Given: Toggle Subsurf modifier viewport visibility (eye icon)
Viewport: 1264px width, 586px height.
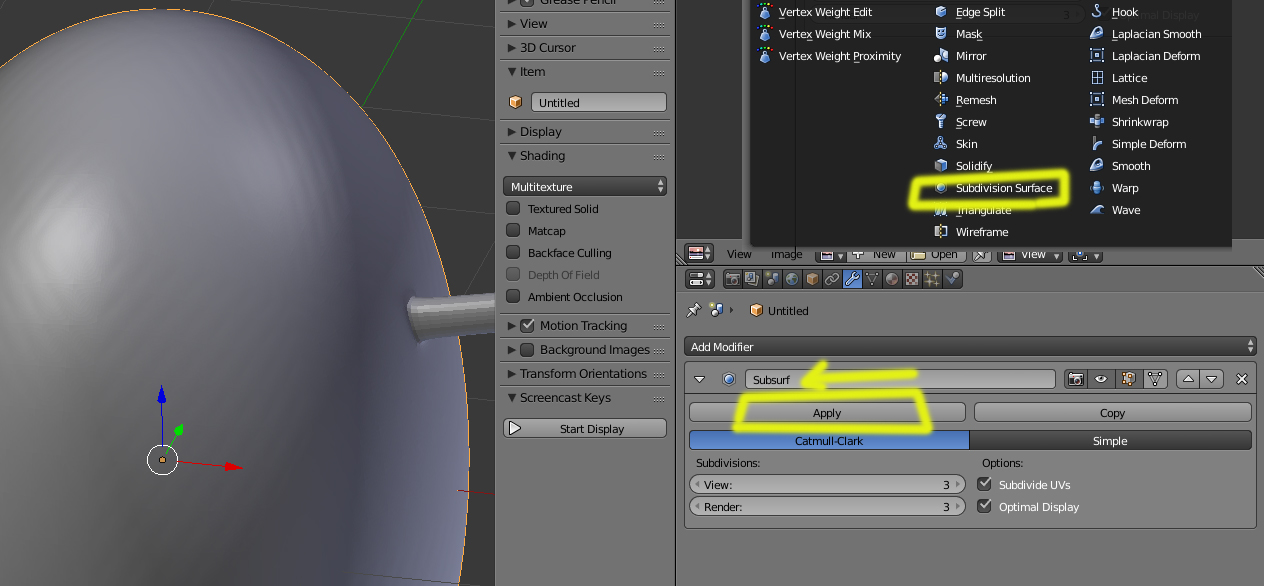Looking at the screenshot, I should pyautogui.click(x=1101, y=379).
